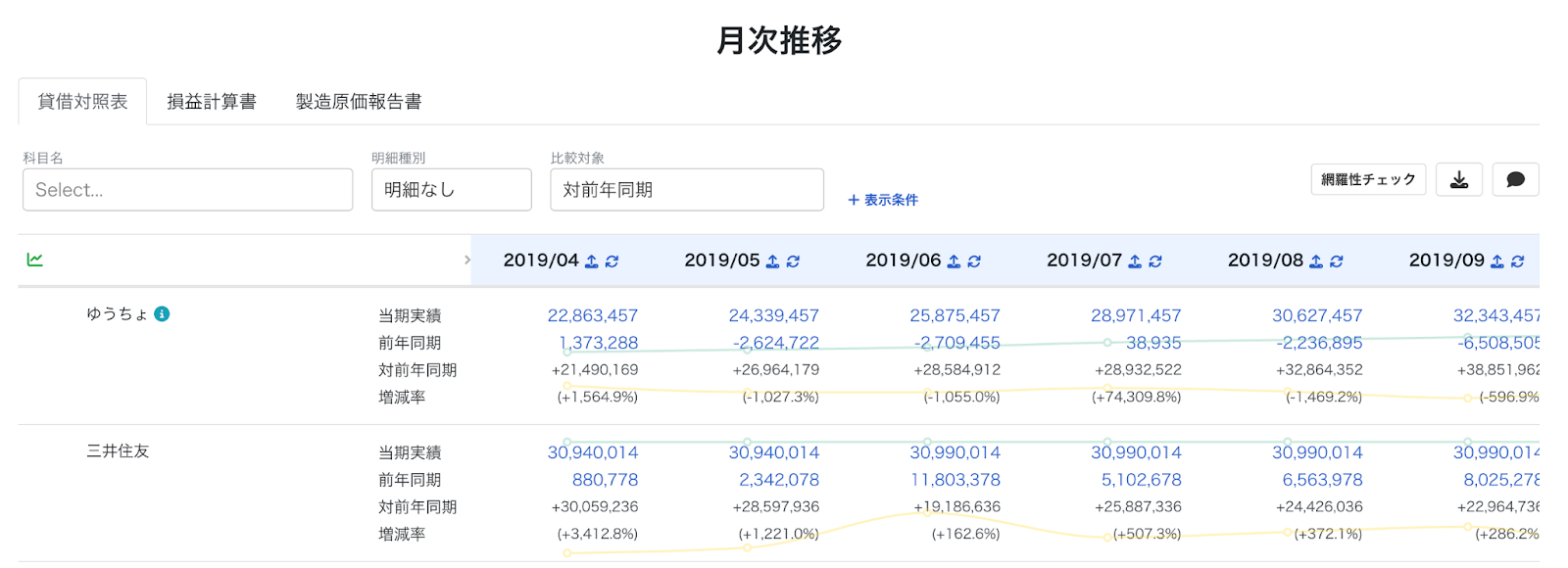Switch to the 製造原価報告書 tab
Viewport: 1568px width, 568px height.
point(359,101)
